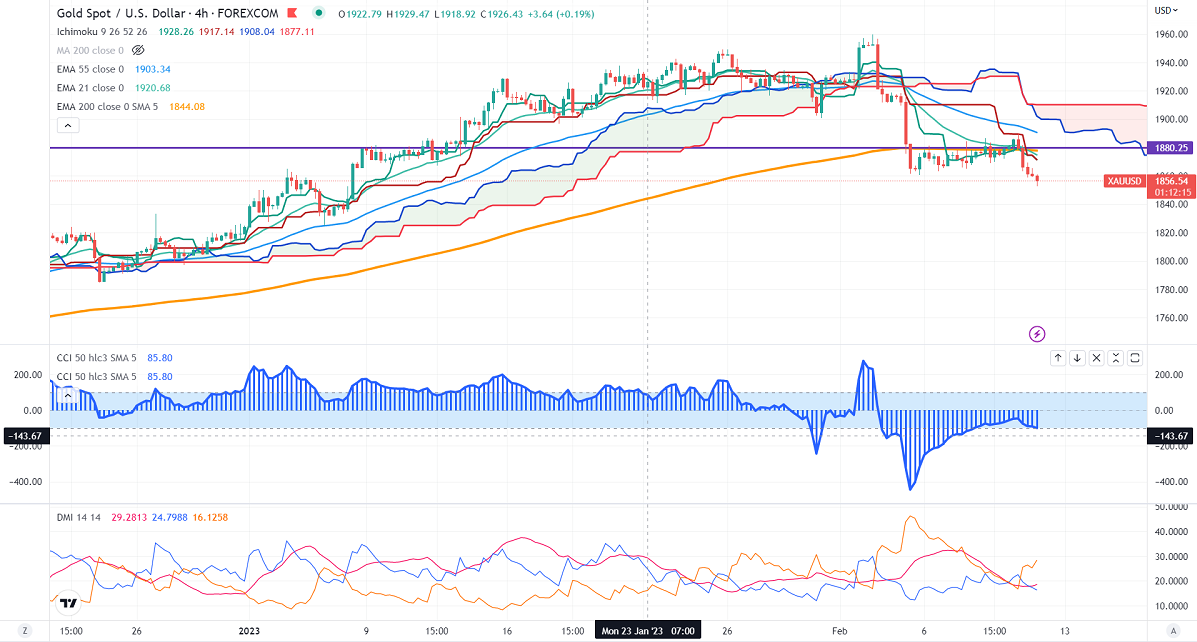
Task: Collapse the indicator legend with chevron
Action: pyautogui.click(x=67, y=125)
